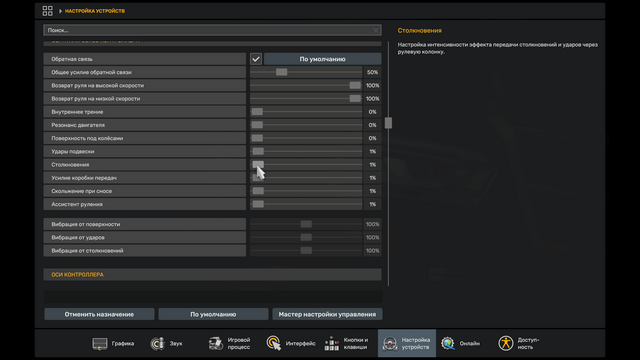Select Резонанс двигателя label
Screen dimensions: 640x360
(x=78, y=125)
